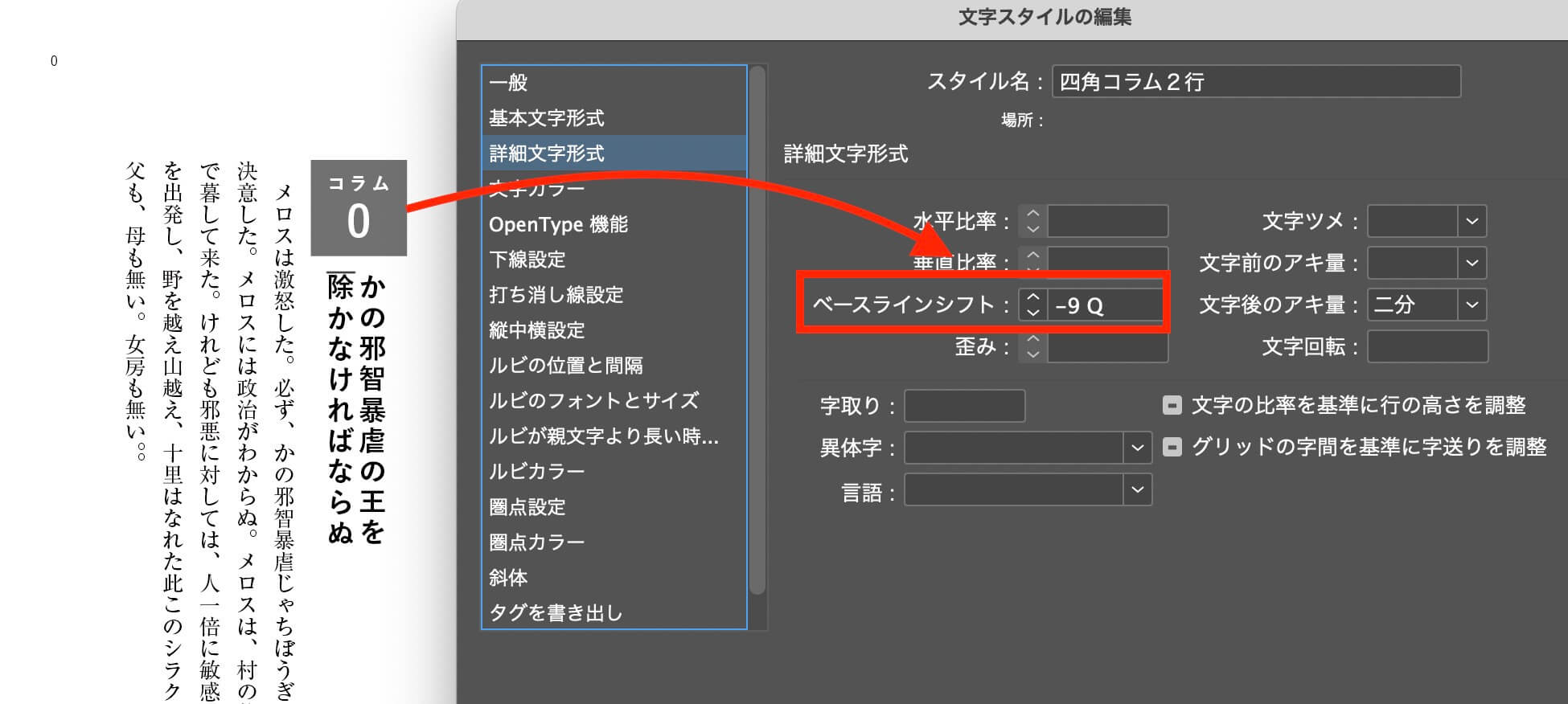Open the 言語 dropdown
Image resolution: width=1568 pixels, height=704 pixels.
pos(1137,489)
